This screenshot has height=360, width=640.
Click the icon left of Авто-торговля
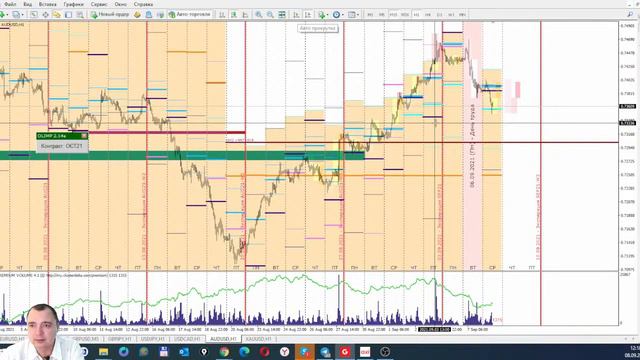tap(160, 15)
